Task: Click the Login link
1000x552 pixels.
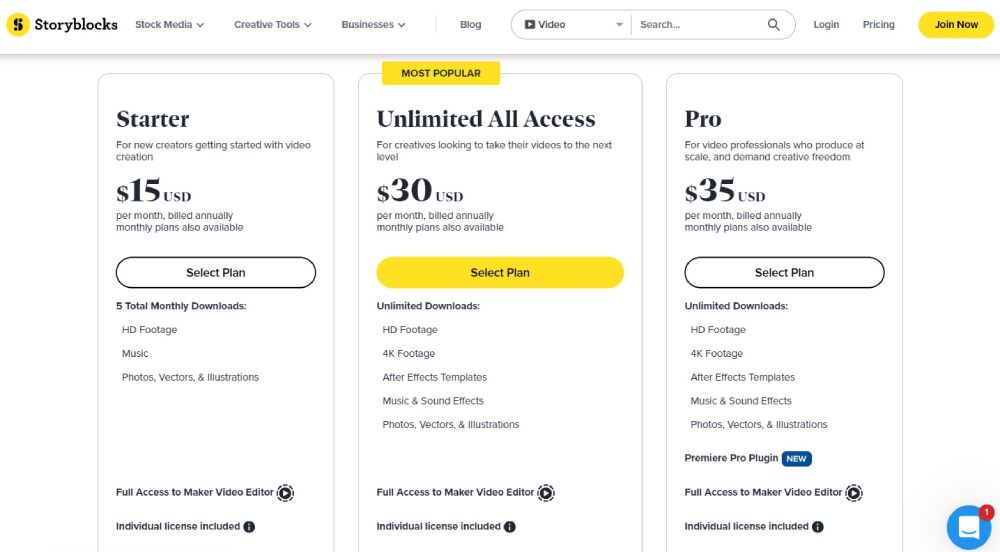Action: click(826, 25)
